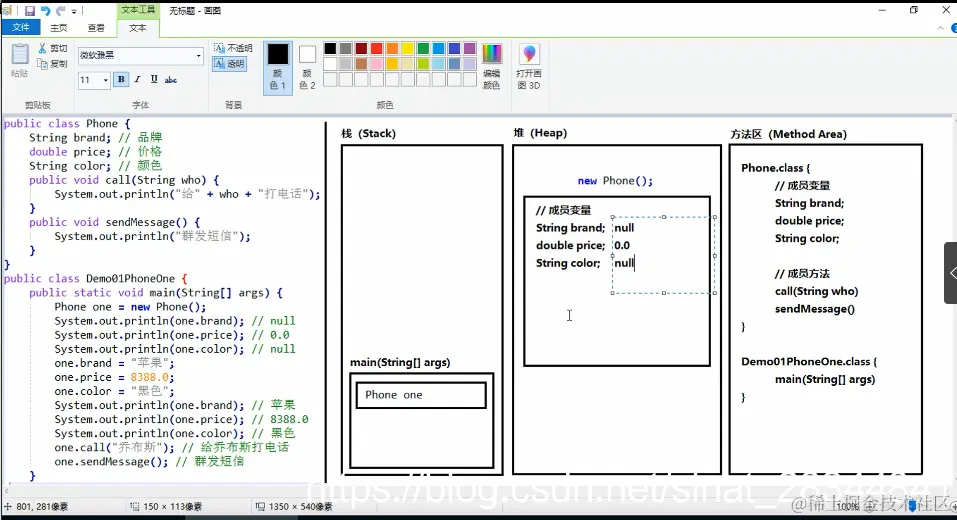Pick the orange palette swatch

click(392, 48)
